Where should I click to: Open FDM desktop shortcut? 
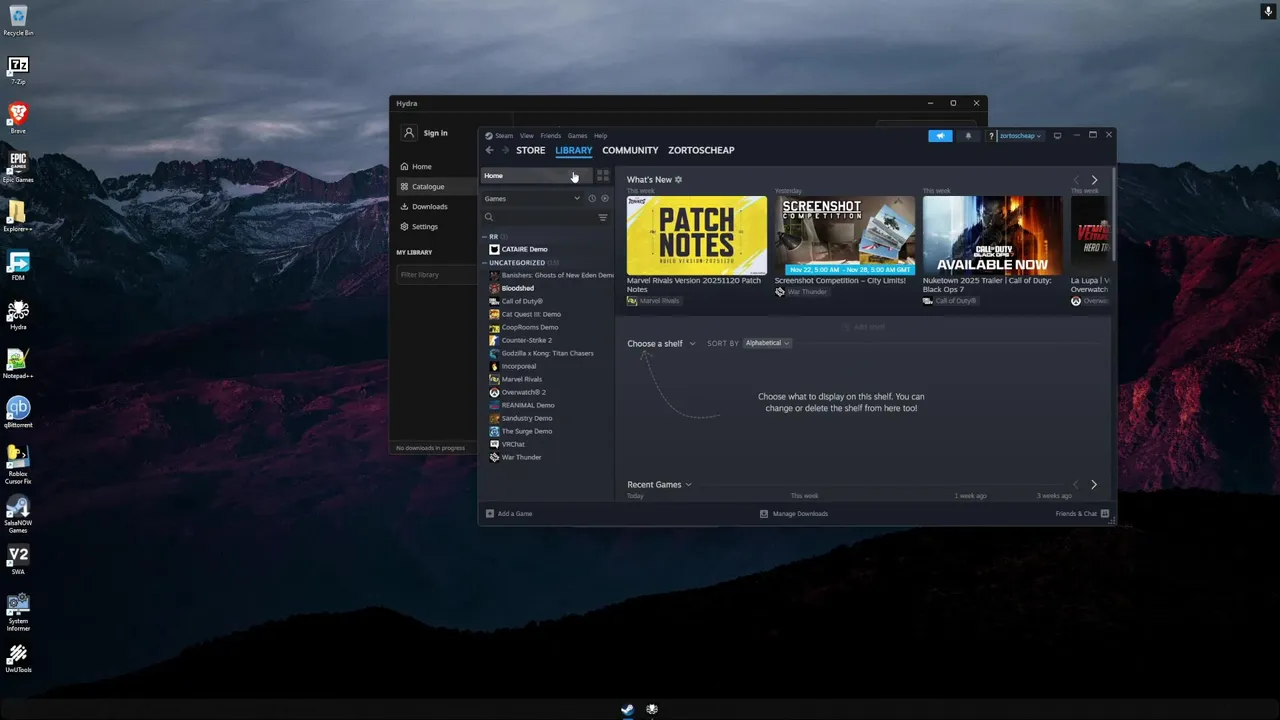18,265
